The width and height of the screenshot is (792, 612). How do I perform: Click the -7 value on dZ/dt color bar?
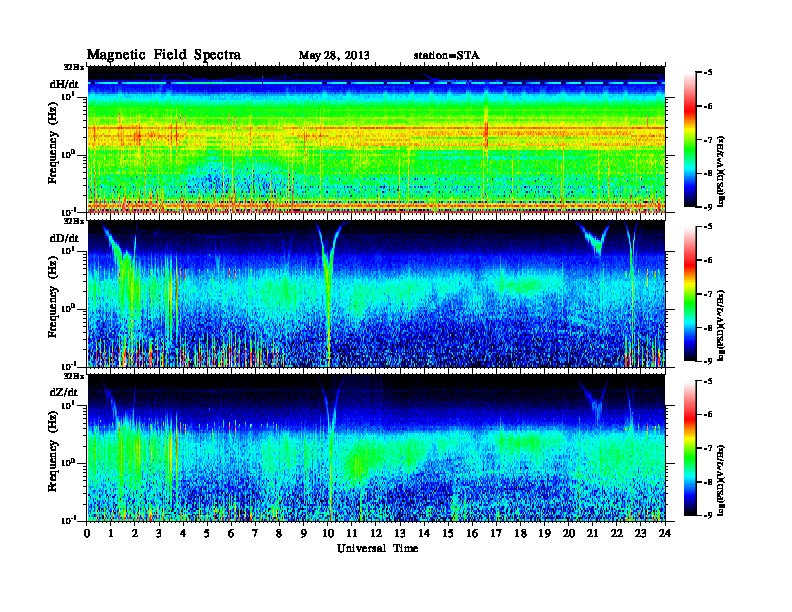[708, 448]
